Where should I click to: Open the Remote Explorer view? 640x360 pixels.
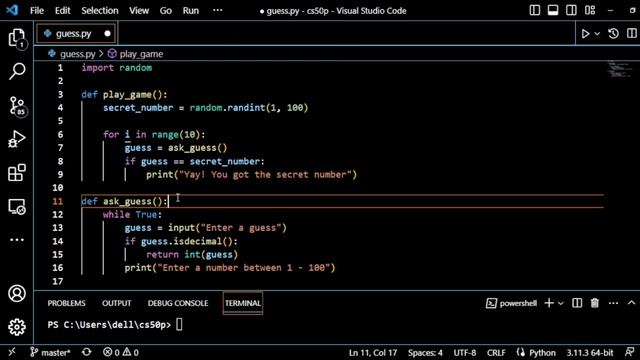17,207
